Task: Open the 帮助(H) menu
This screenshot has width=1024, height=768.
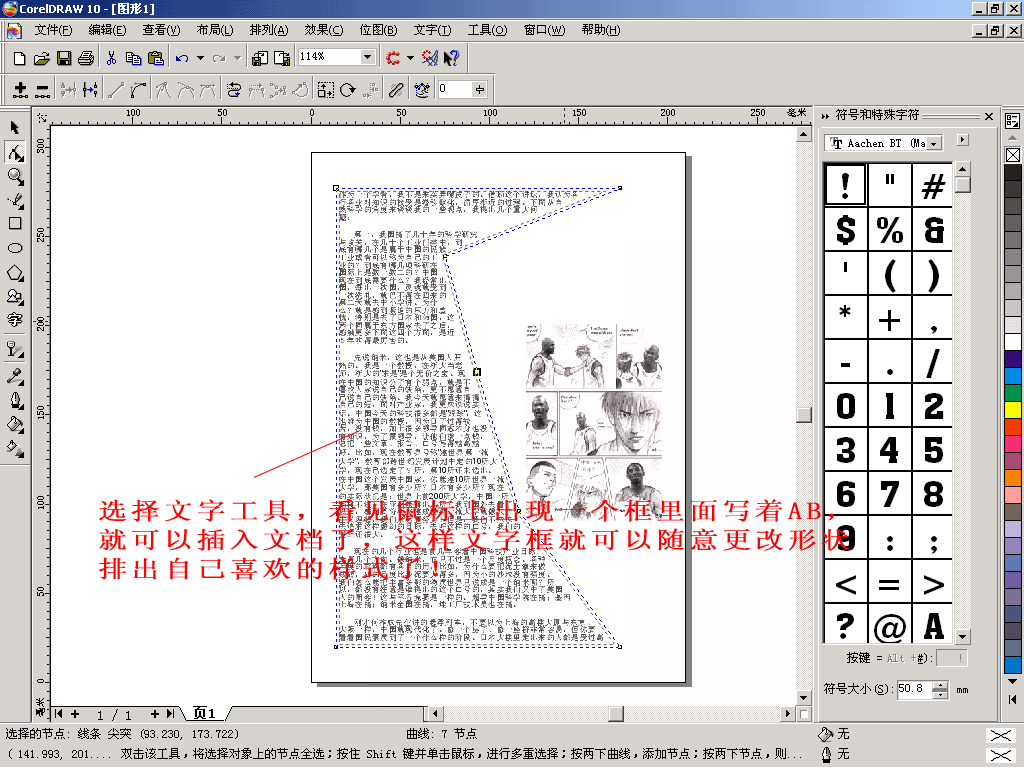Action: pos(601,30)
